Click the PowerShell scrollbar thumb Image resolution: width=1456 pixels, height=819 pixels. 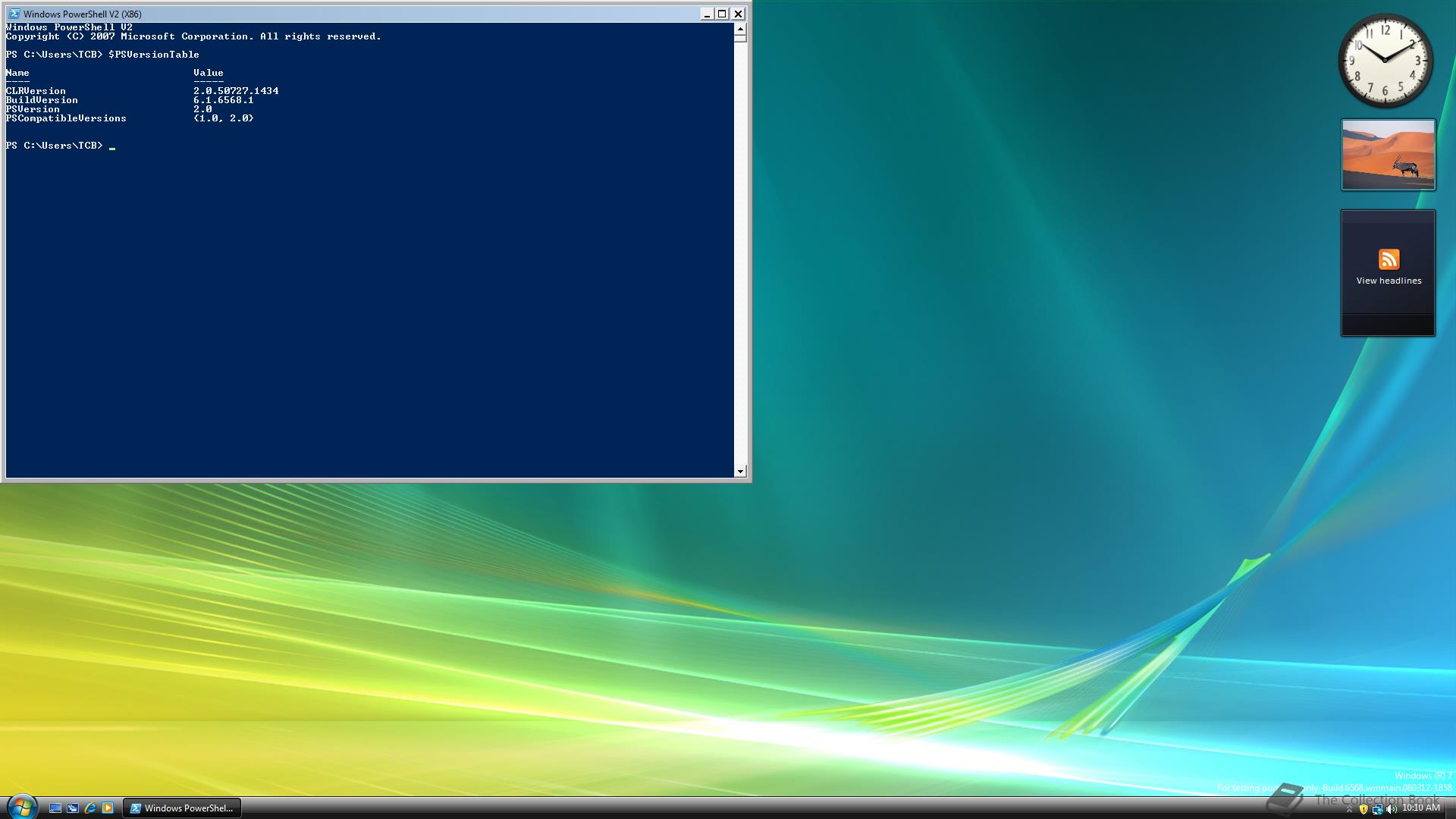pyautogui.click(x=740, y=38)
